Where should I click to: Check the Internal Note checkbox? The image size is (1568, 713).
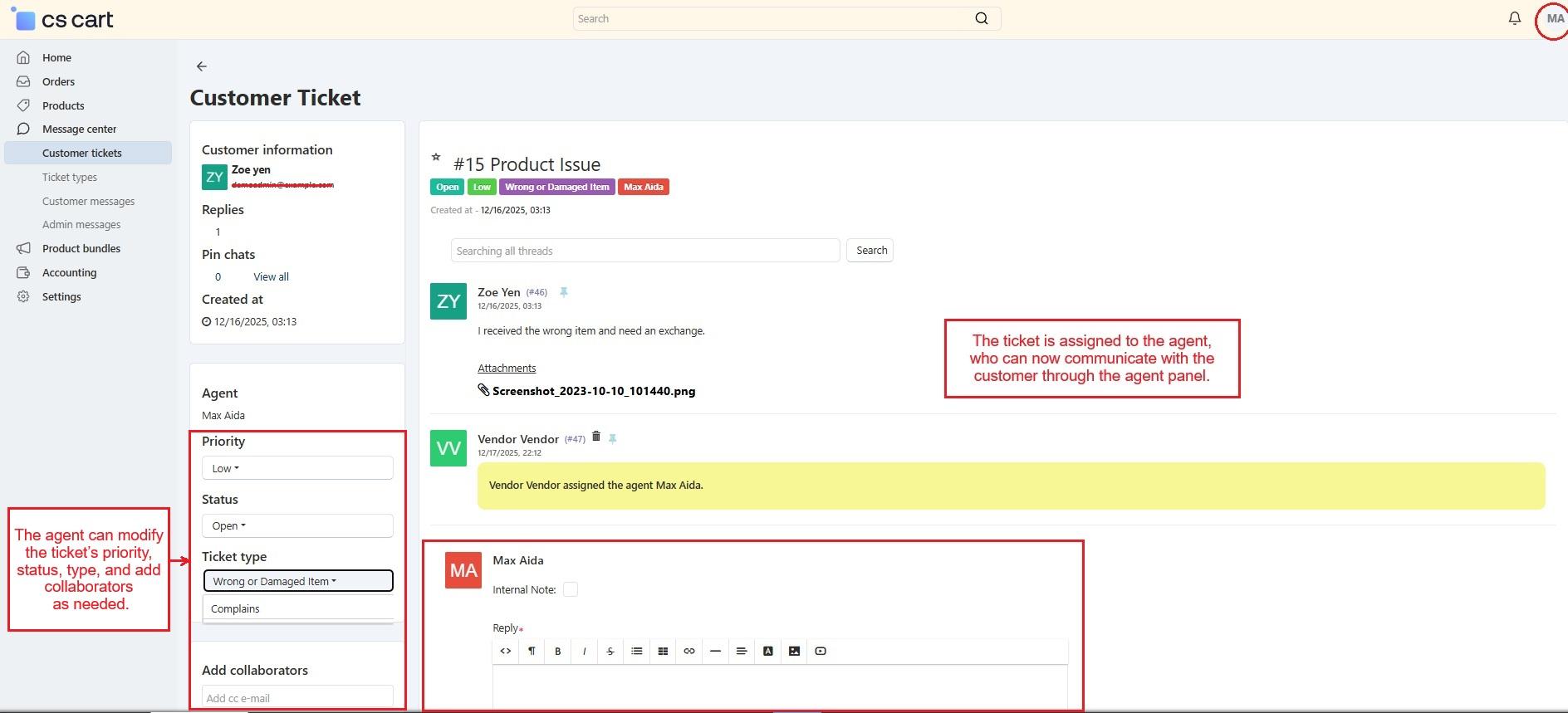pos(571,589)
